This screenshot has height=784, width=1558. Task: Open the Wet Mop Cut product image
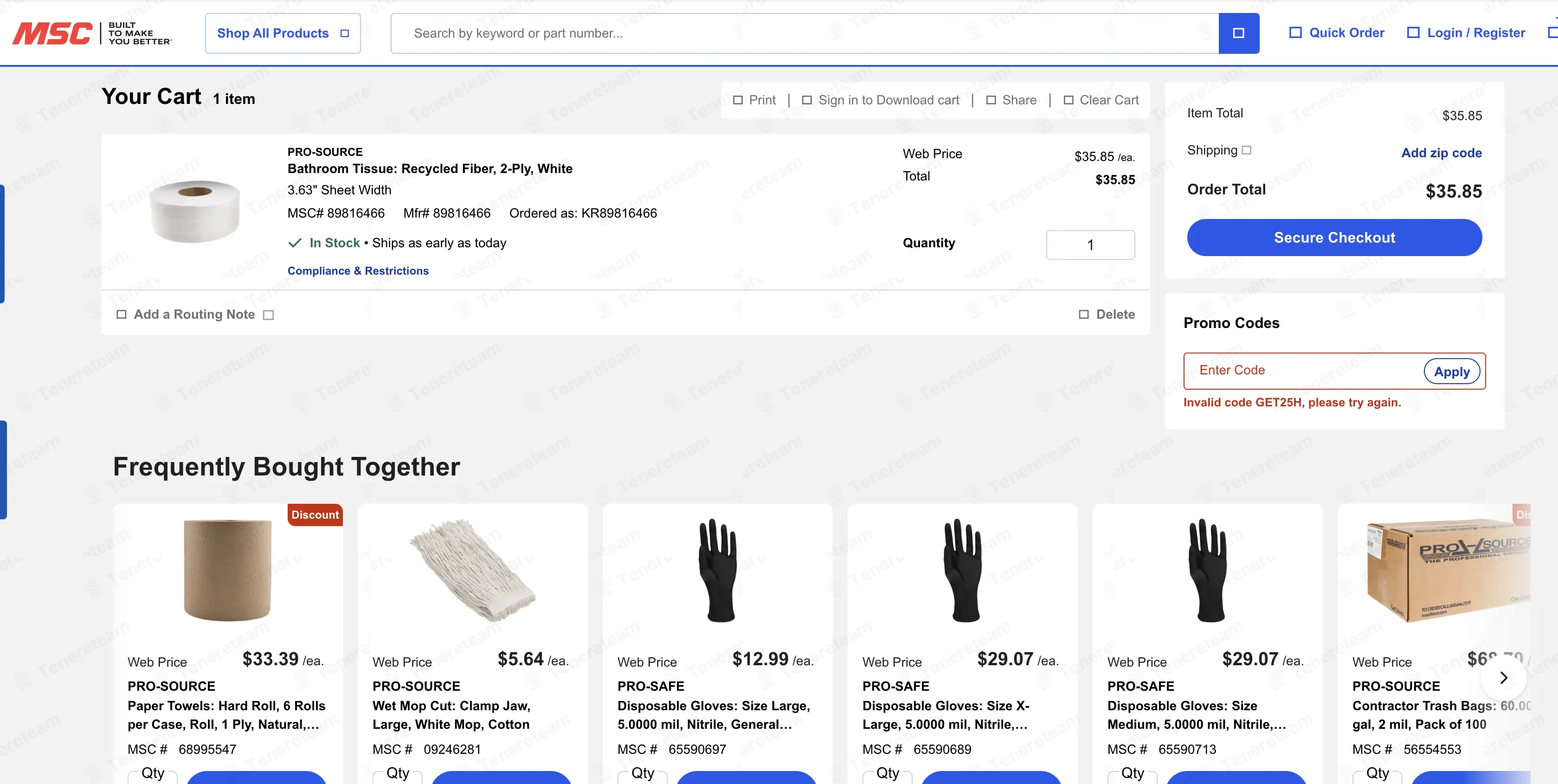[x=472, y=570]
